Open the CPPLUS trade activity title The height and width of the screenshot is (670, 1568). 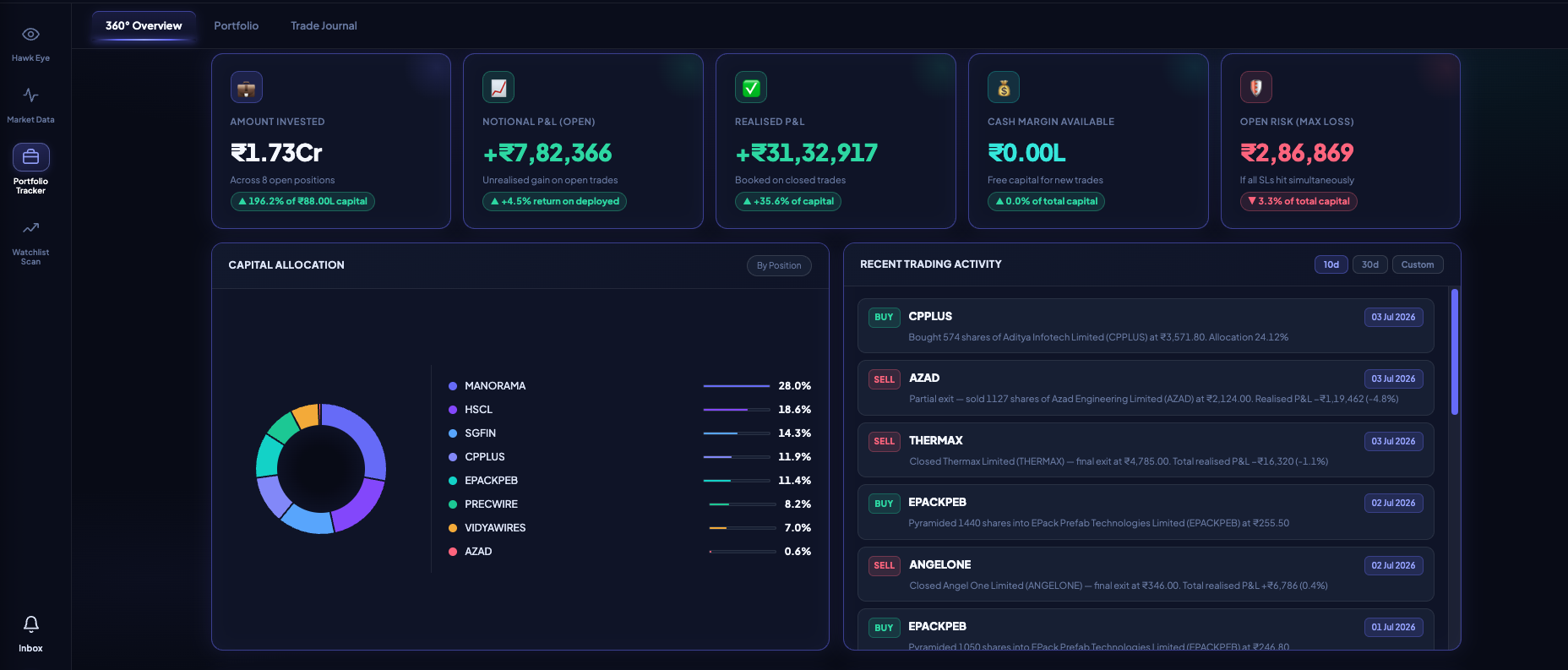point(930,317)
